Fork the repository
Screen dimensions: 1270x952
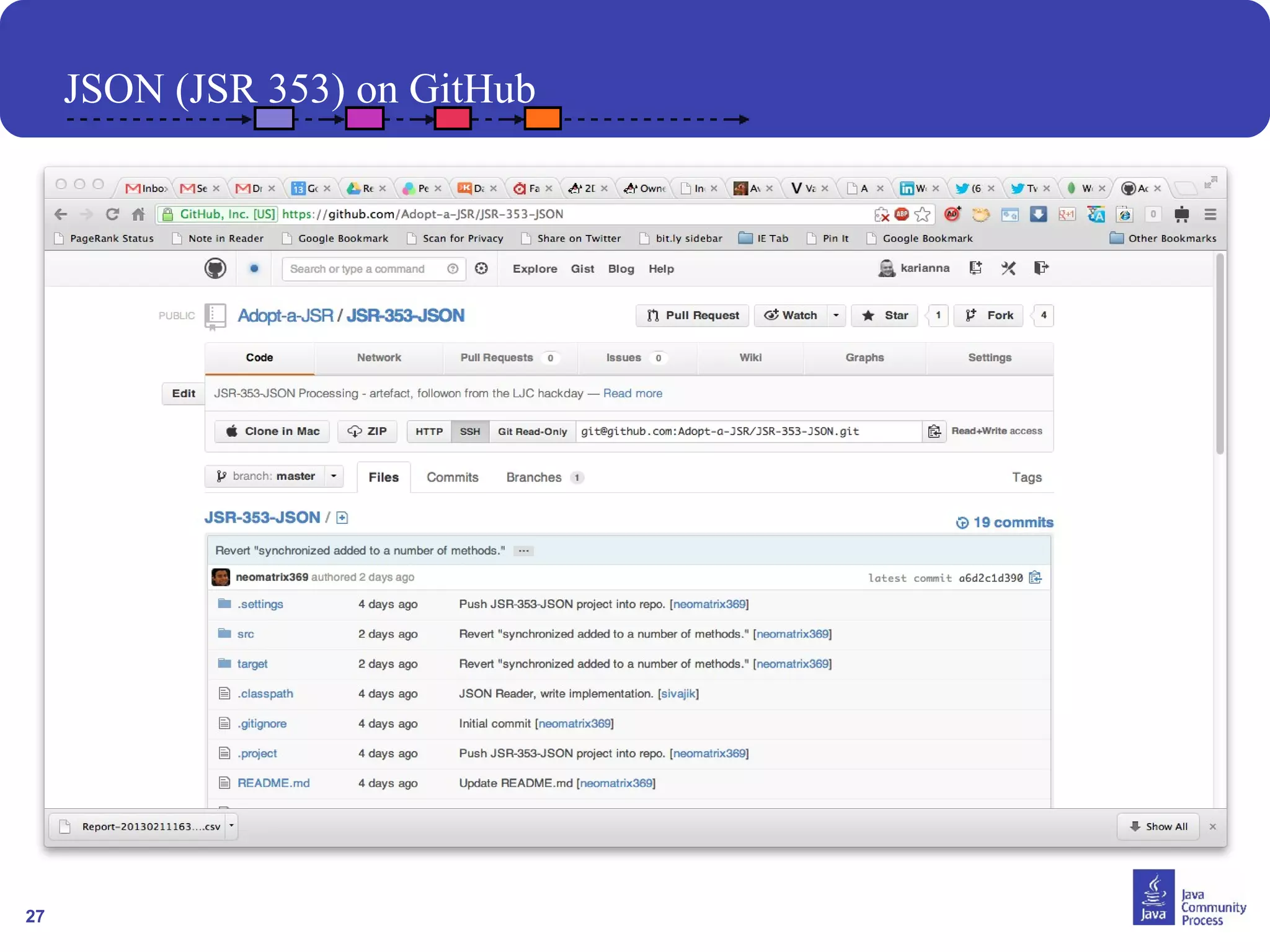tap(988, 315)
